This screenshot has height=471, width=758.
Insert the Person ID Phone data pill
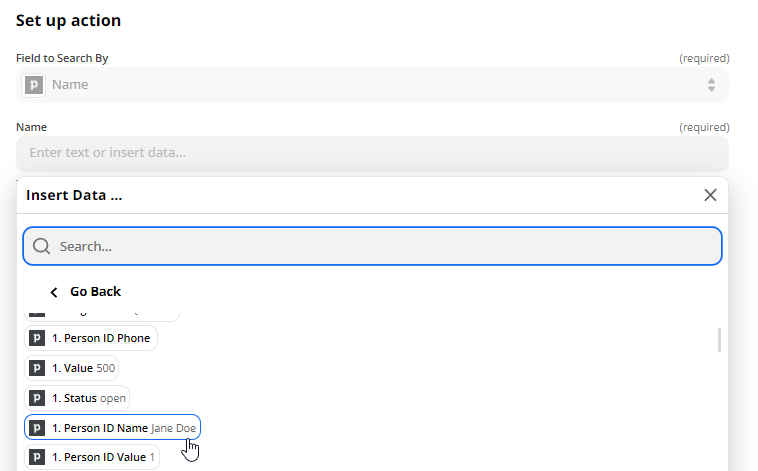pos(91,338)
